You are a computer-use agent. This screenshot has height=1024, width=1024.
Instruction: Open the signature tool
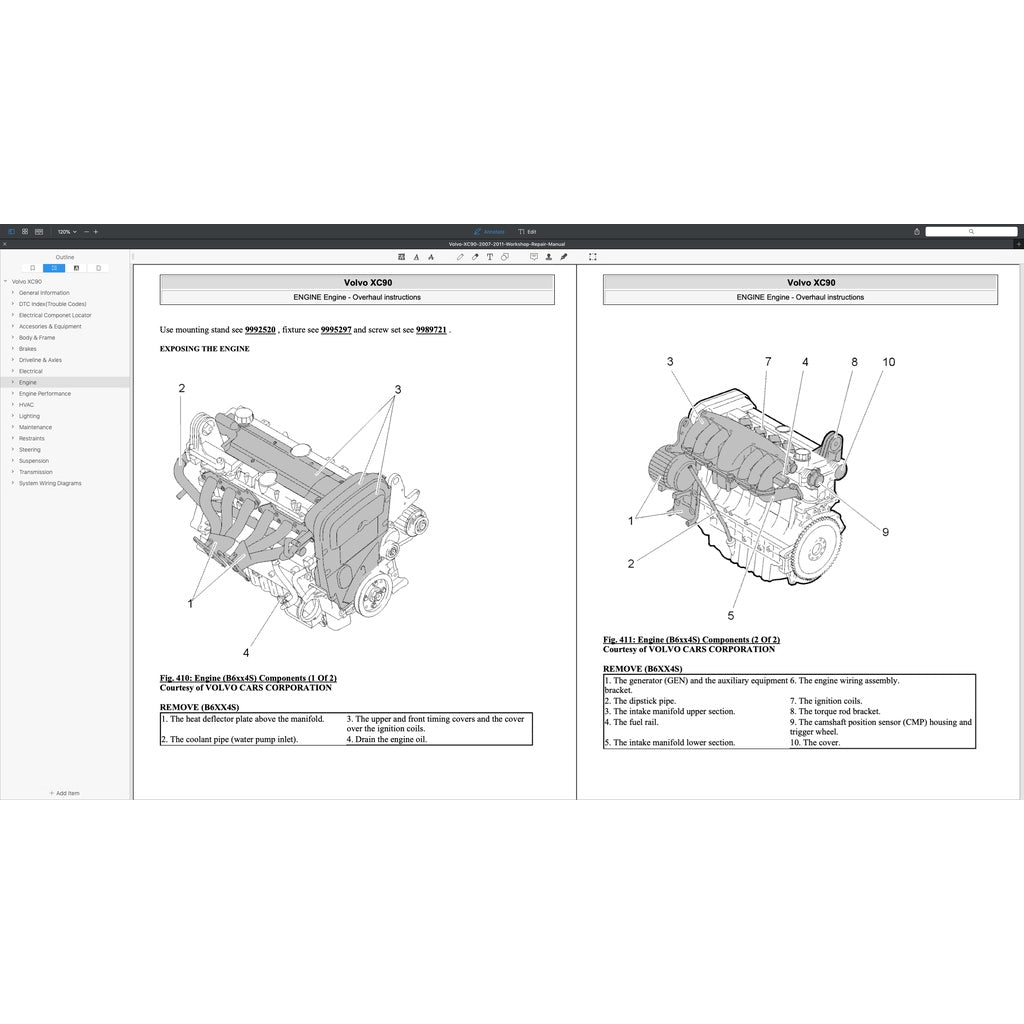pos(563,257)
